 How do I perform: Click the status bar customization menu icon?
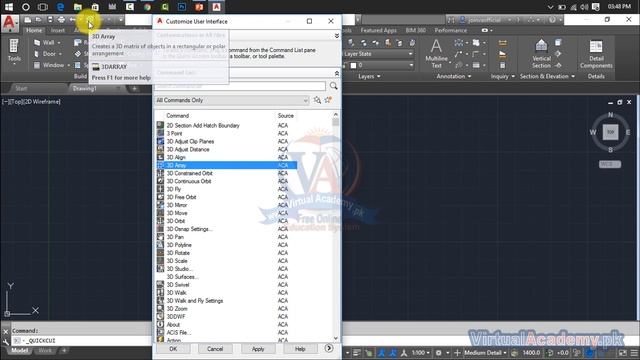(x=634, y=353)
